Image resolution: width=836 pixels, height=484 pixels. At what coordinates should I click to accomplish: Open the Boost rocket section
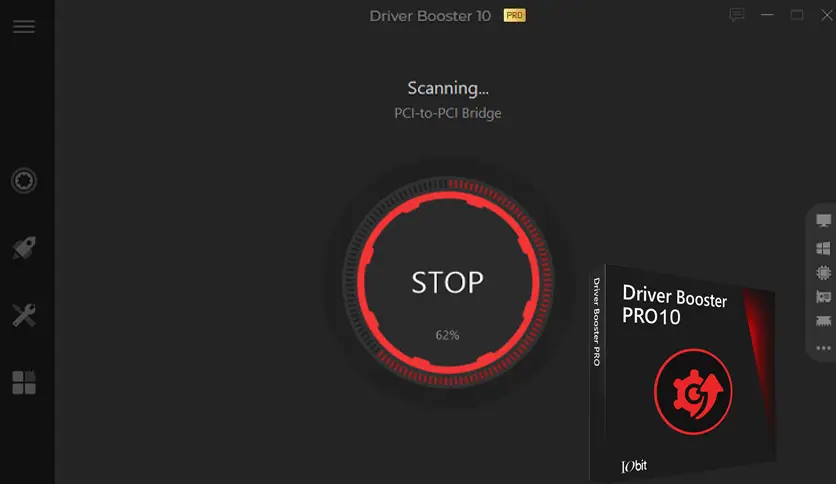24,248
